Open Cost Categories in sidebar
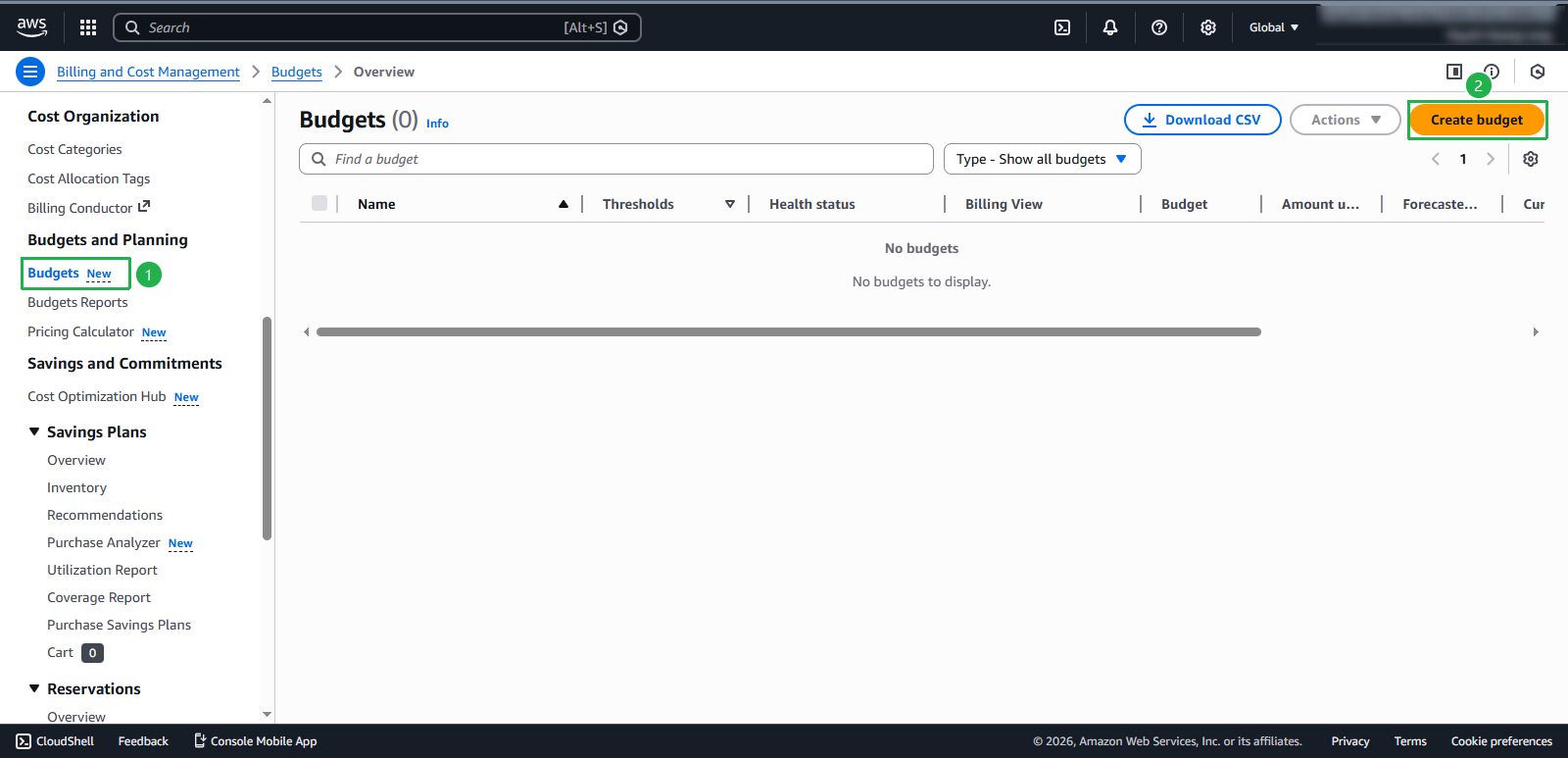The width and height of the screenshot is (1568, 758). pos(74,149)
